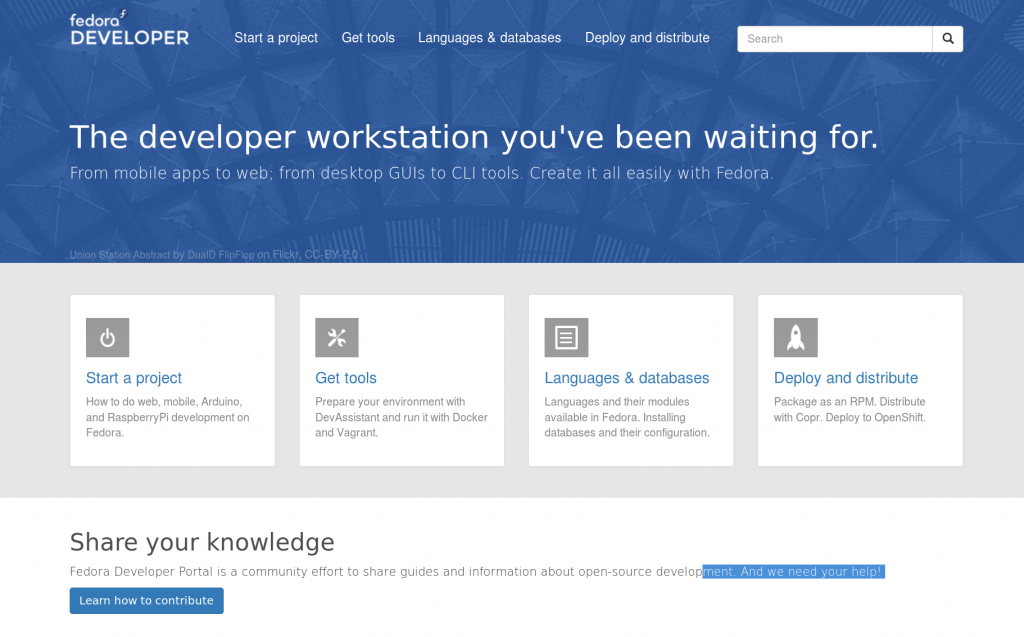Image resolution: width=1024 pixels, height=637 pixels.
Task: Open the Get tools card heading link
Action: click(345, 378)
